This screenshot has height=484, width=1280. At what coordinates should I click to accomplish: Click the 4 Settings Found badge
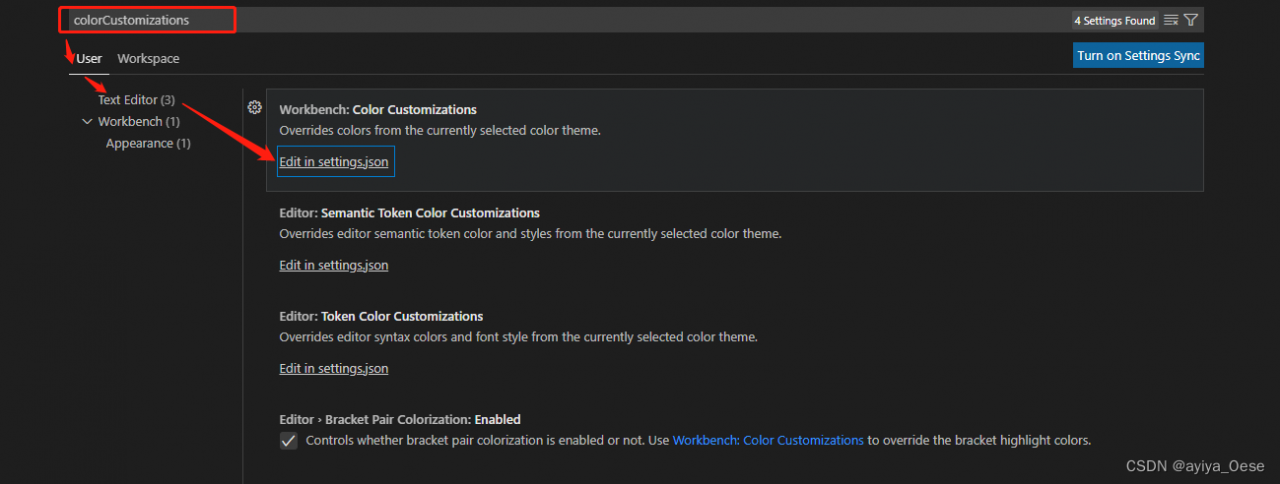1114,20
